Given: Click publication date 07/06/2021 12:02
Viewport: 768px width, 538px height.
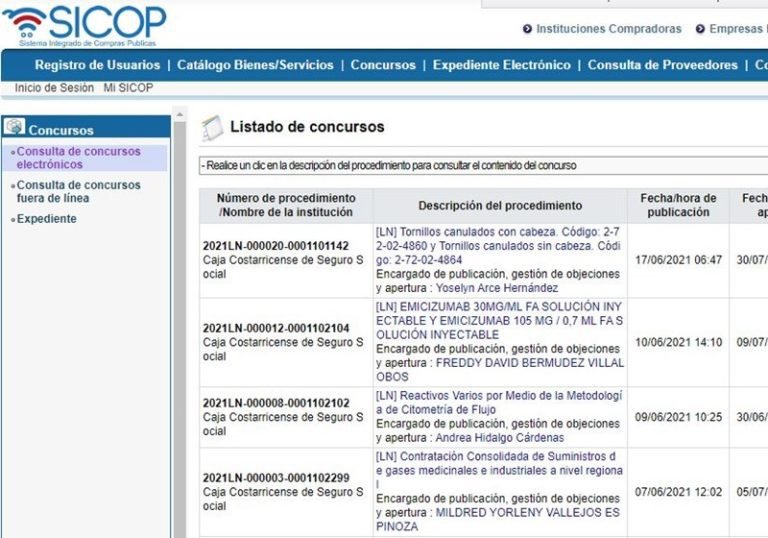Looking at the screenshot, I should pyautogui.click(x=678, y=492).
